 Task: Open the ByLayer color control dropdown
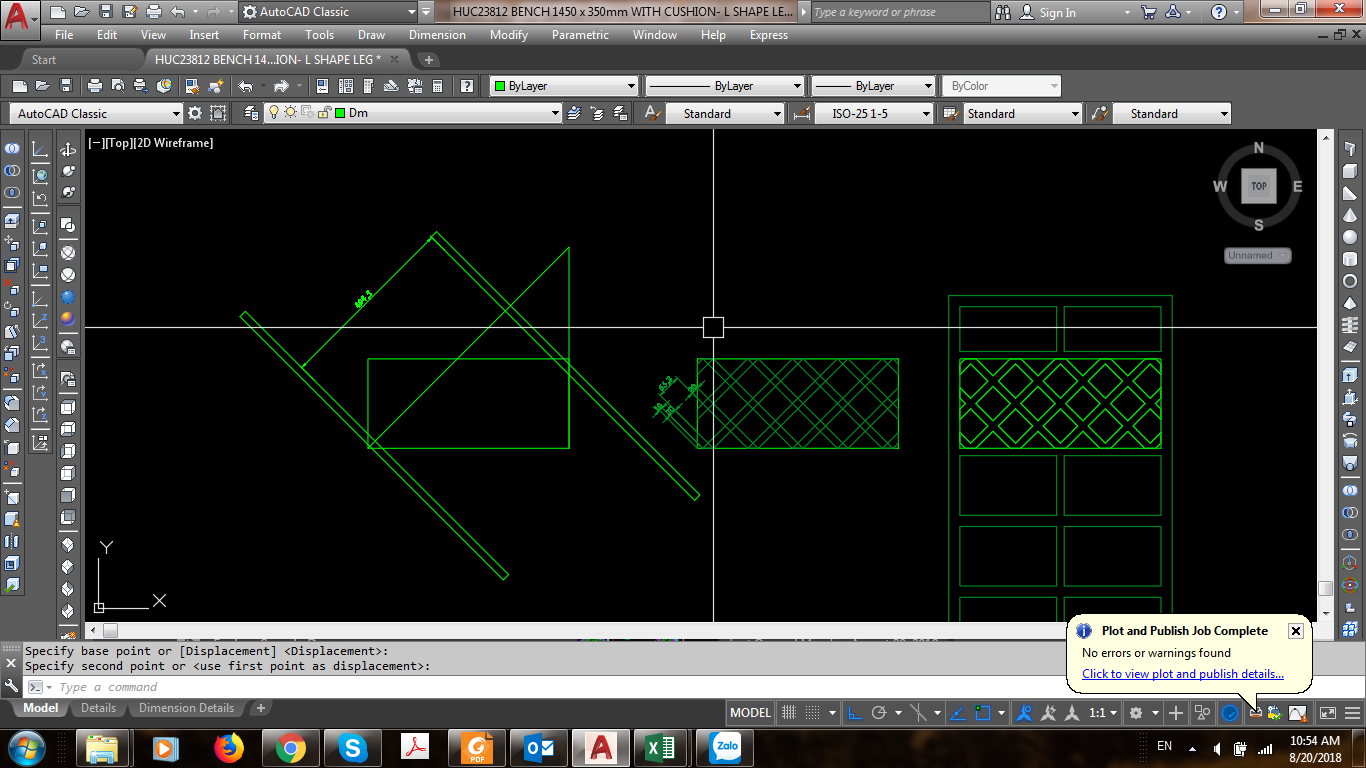click(x=563, y=86)
